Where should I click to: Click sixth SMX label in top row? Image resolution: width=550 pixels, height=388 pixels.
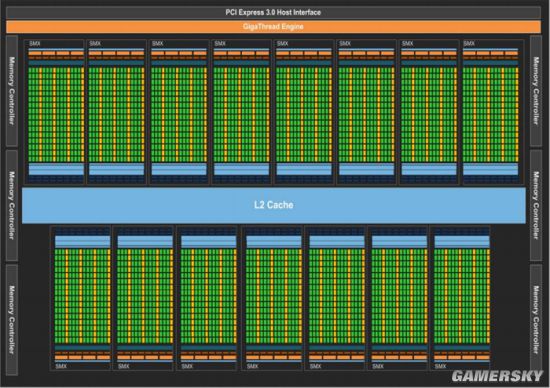(345, 44)
